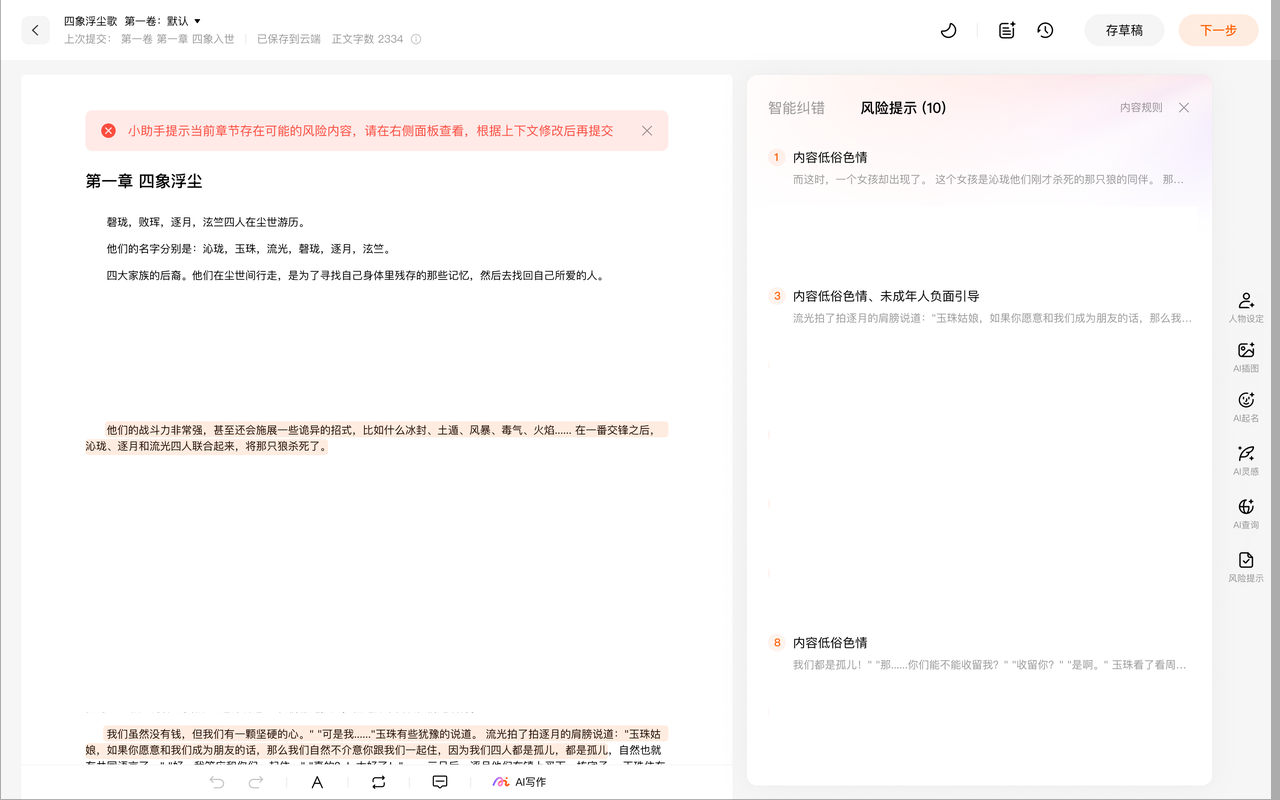Screen dimensions: 1280x800
Task: Click the note-with-plus icon in the header
Action: (1007, 30)
